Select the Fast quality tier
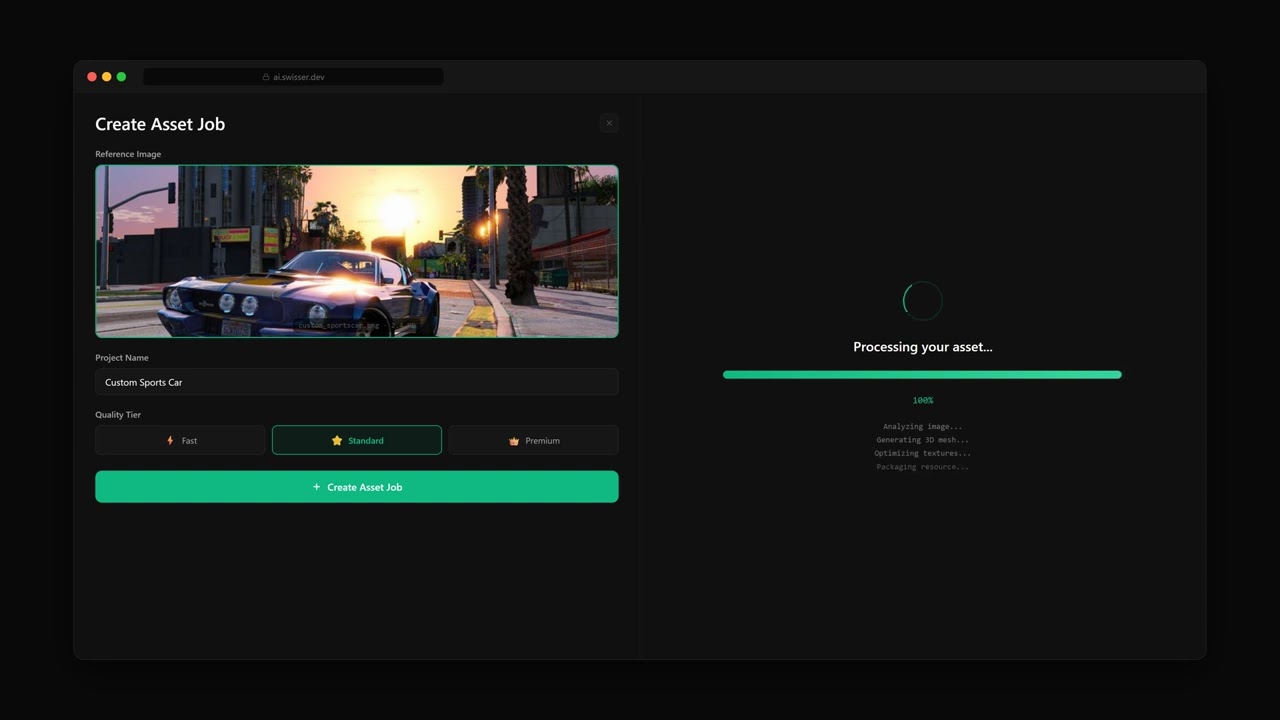This screenshot has height=720, width=1280. (180, 441)
